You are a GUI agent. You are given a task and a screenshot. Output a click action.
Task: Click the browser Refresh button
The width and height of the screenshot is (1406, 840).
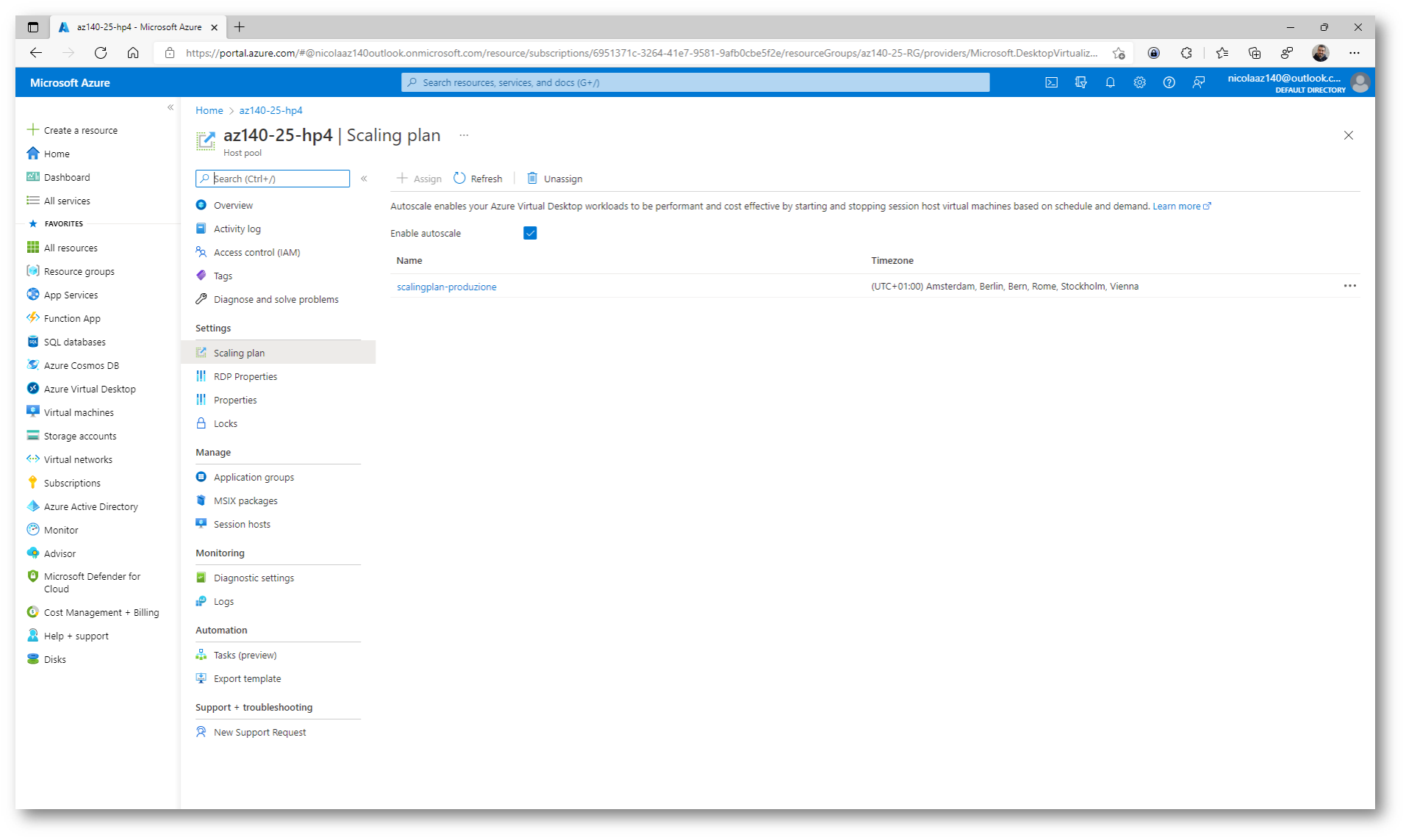(101, 53)
